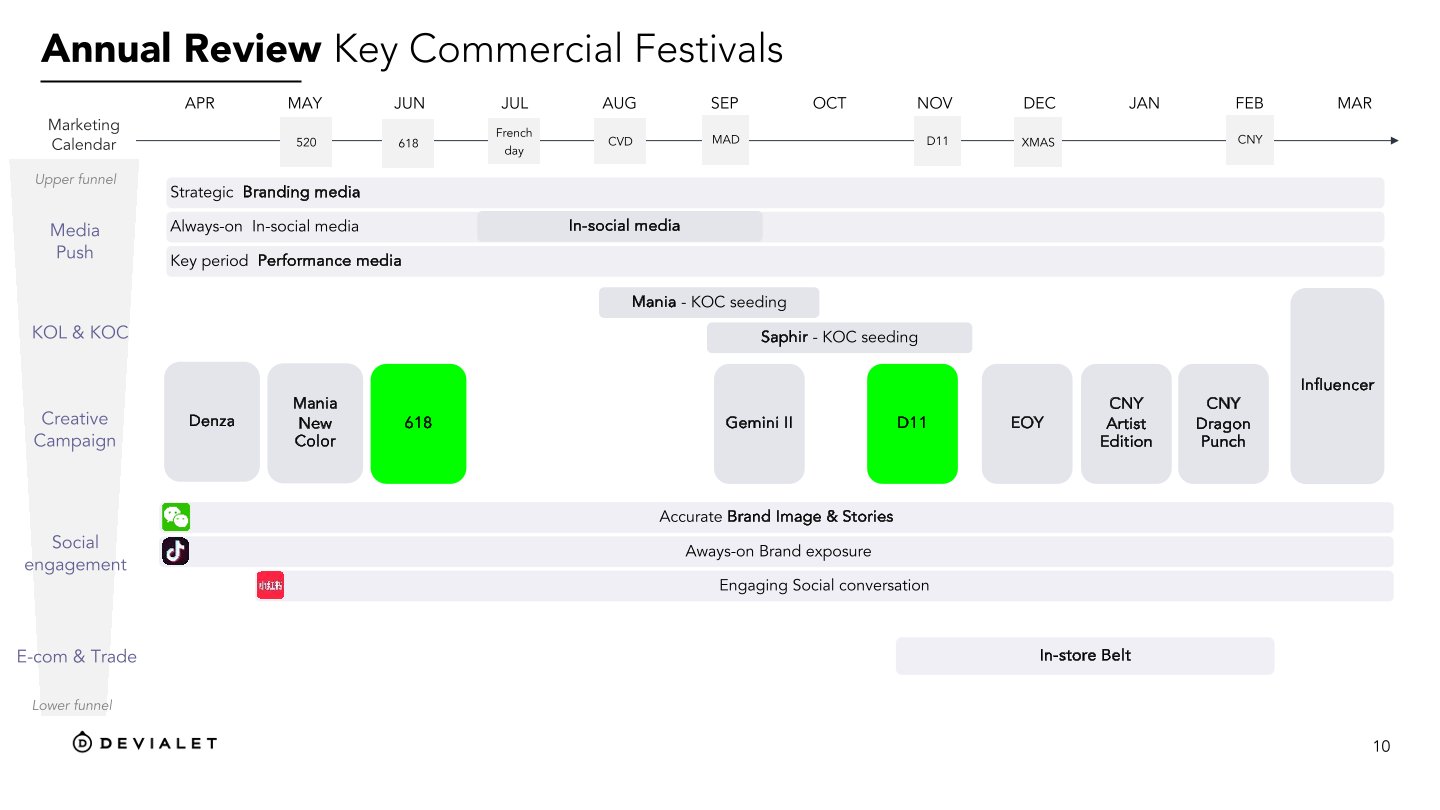The image size is (1440, 810).
Task: Click the Gemini II campaign box
Action: tap(759, 423)
